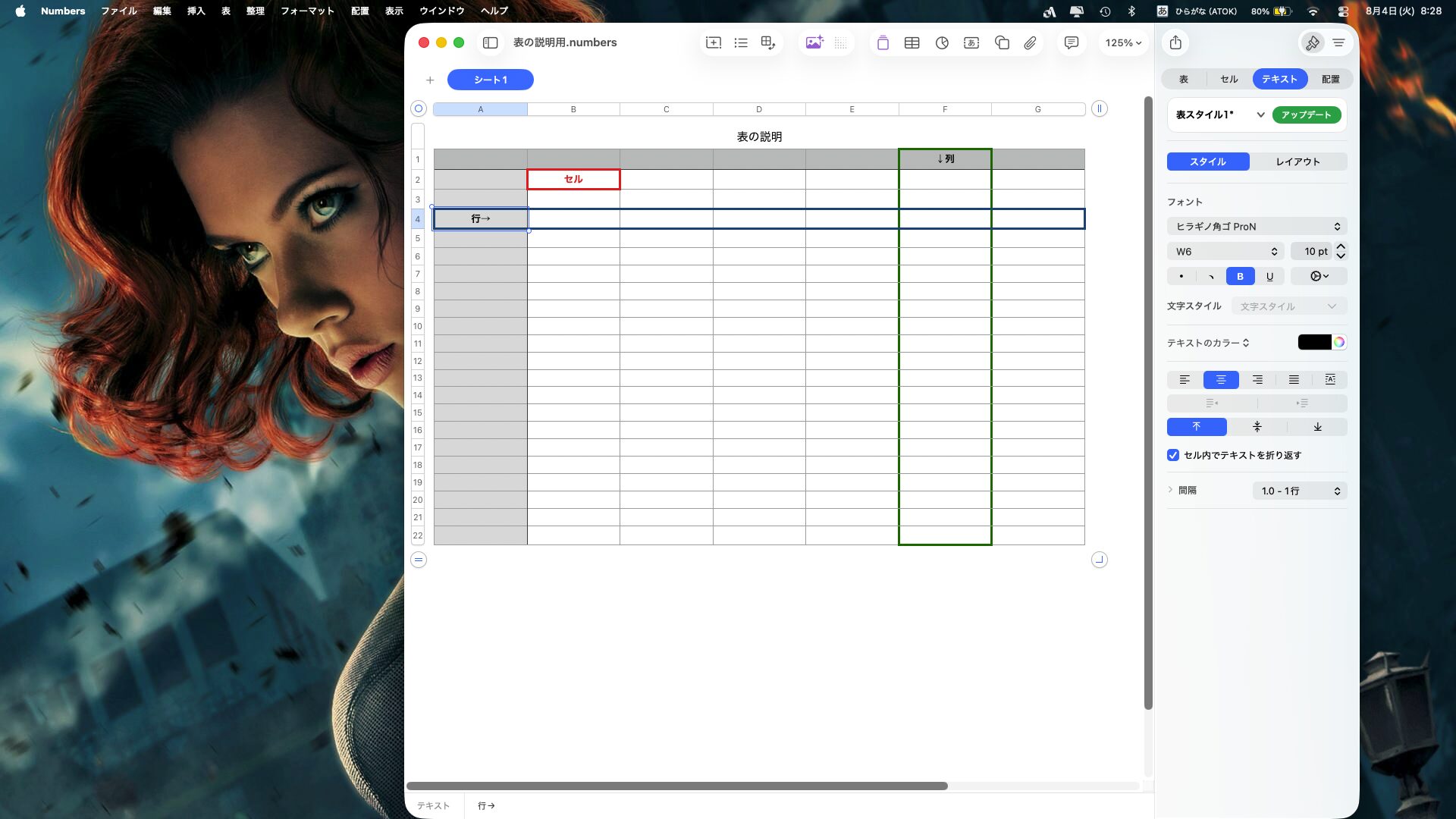Center align text
The height and width of the screenshot is (819, 1456).
tap(1221, 380)
